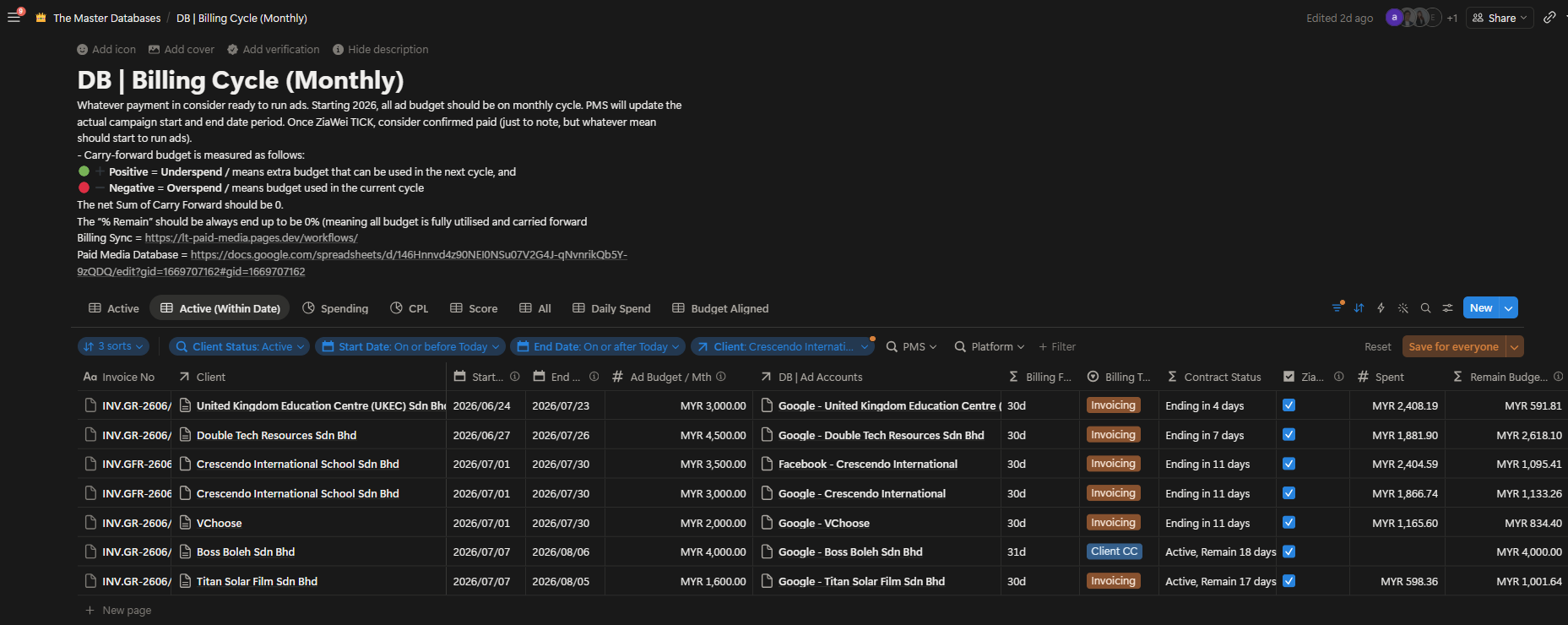Viewport: 1568px width, 625px height.
Task: Click the Add icon option
Action: [106, 50]
